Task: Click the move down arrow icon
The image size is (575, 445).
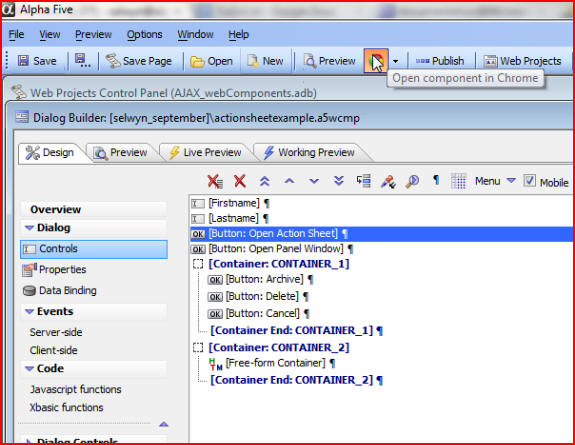Action: tap(314, 181)
